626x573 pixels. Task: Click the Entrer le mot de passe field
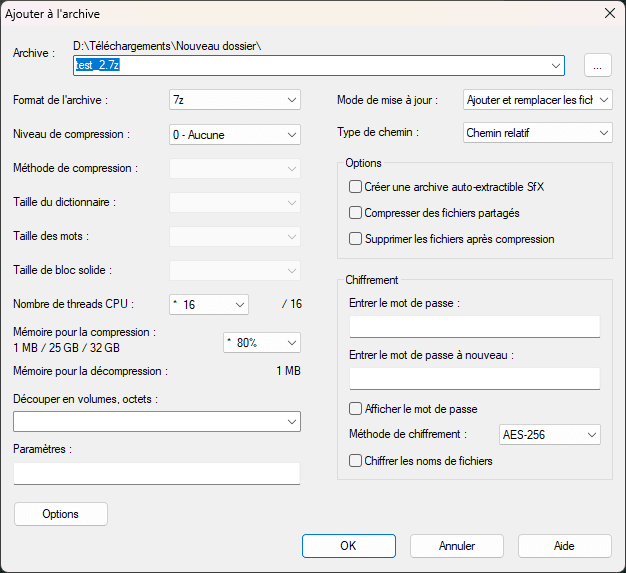474,327
